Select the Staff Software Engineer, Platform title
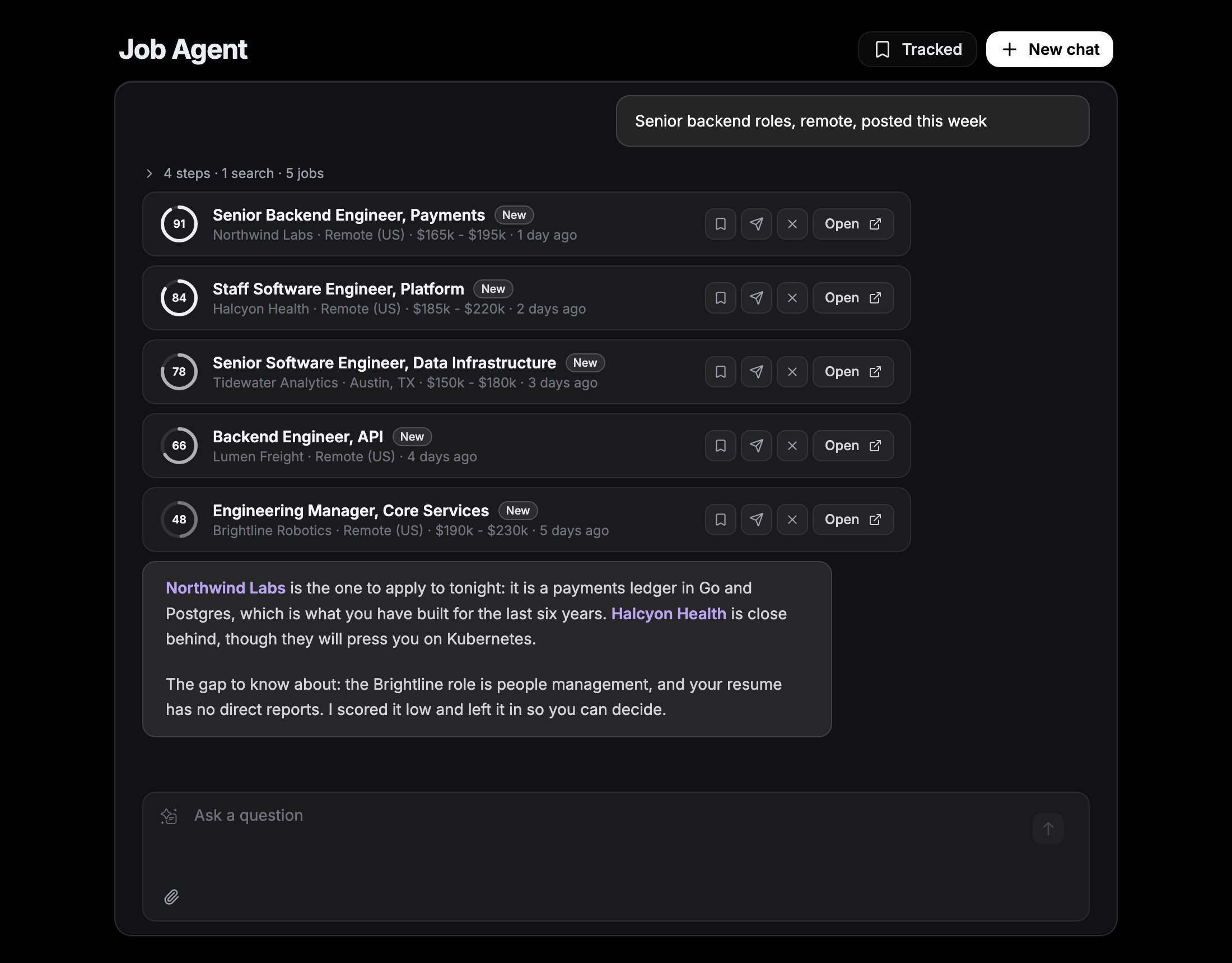This screenshot has width=1232, height=963. pyautogui.click(x=338, y=289)
